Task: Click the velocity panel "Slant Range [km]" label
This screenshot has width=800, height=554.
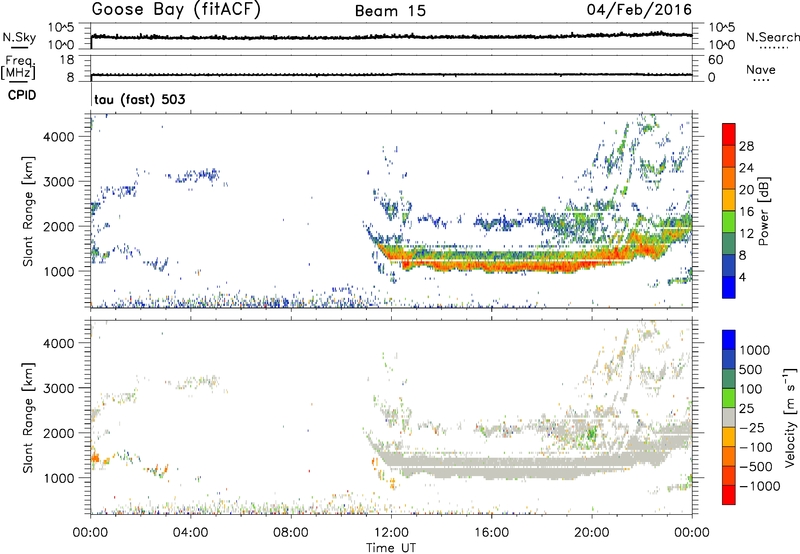Action: click(x=28, y=417)
